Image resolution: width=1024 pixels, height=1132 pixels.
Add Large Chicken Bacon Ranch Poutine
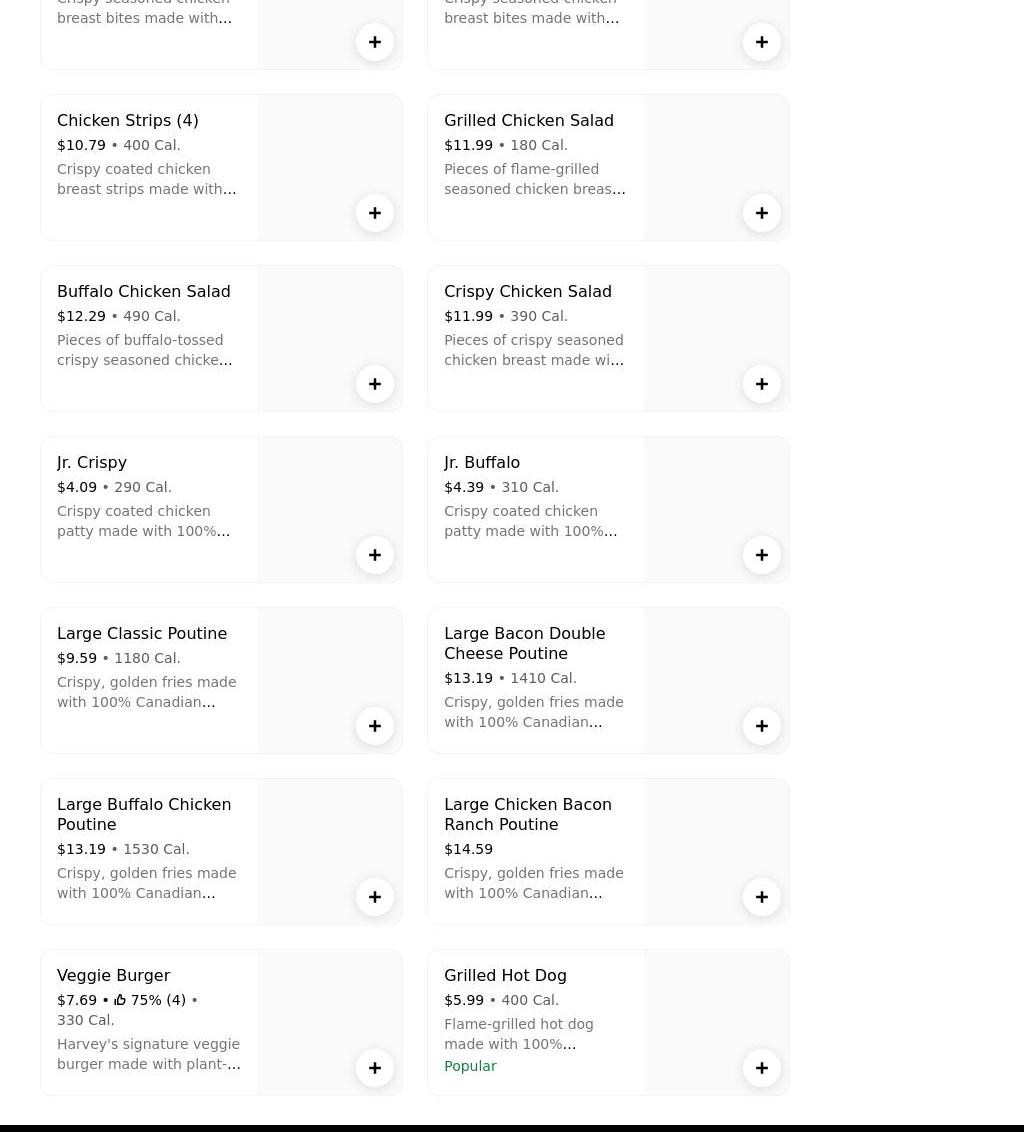coord(762,897)
